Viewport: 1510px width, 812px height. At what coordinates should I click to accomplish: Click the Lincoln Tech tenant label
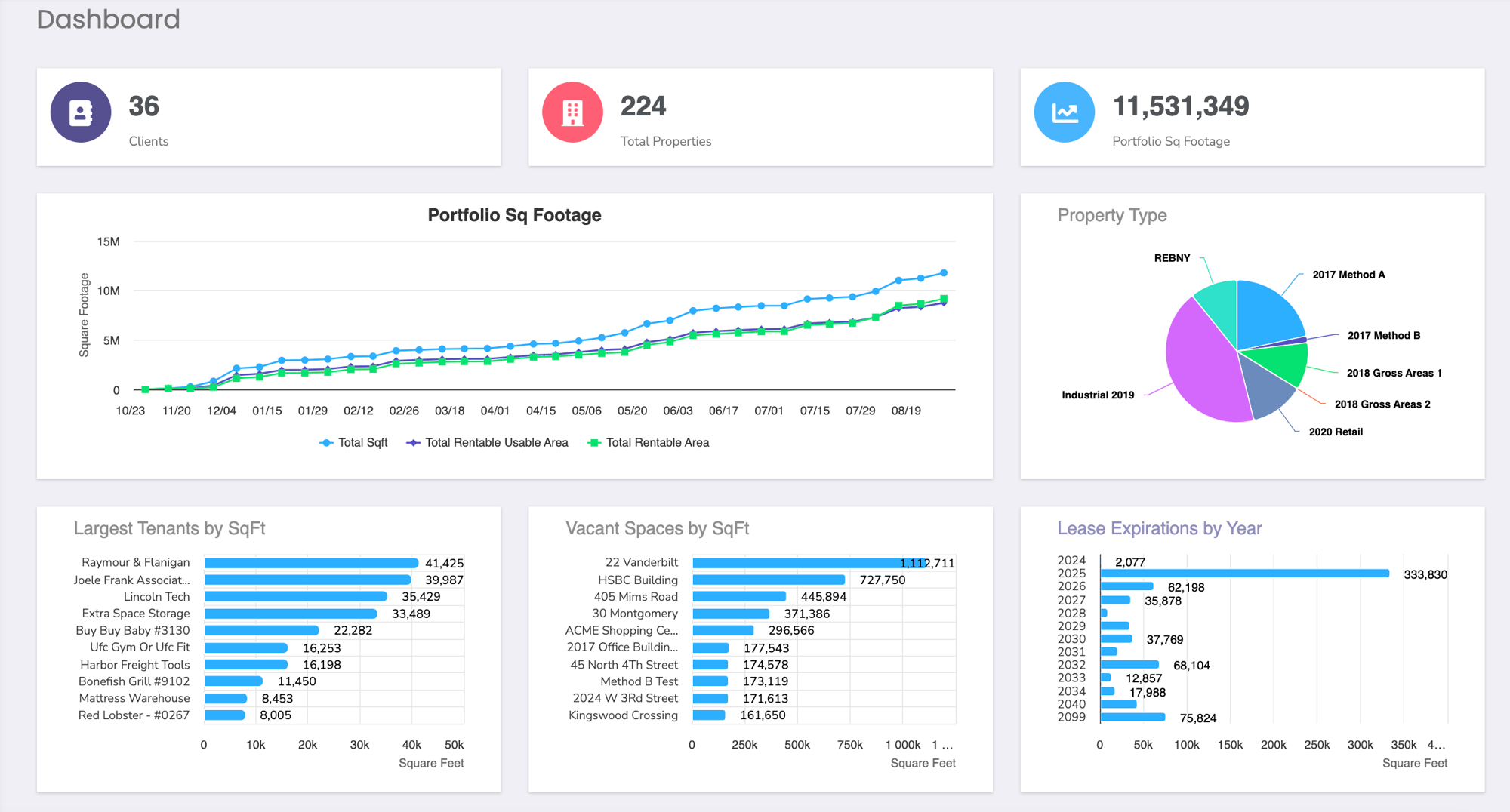pyautogui.click(x=156, y=596)
